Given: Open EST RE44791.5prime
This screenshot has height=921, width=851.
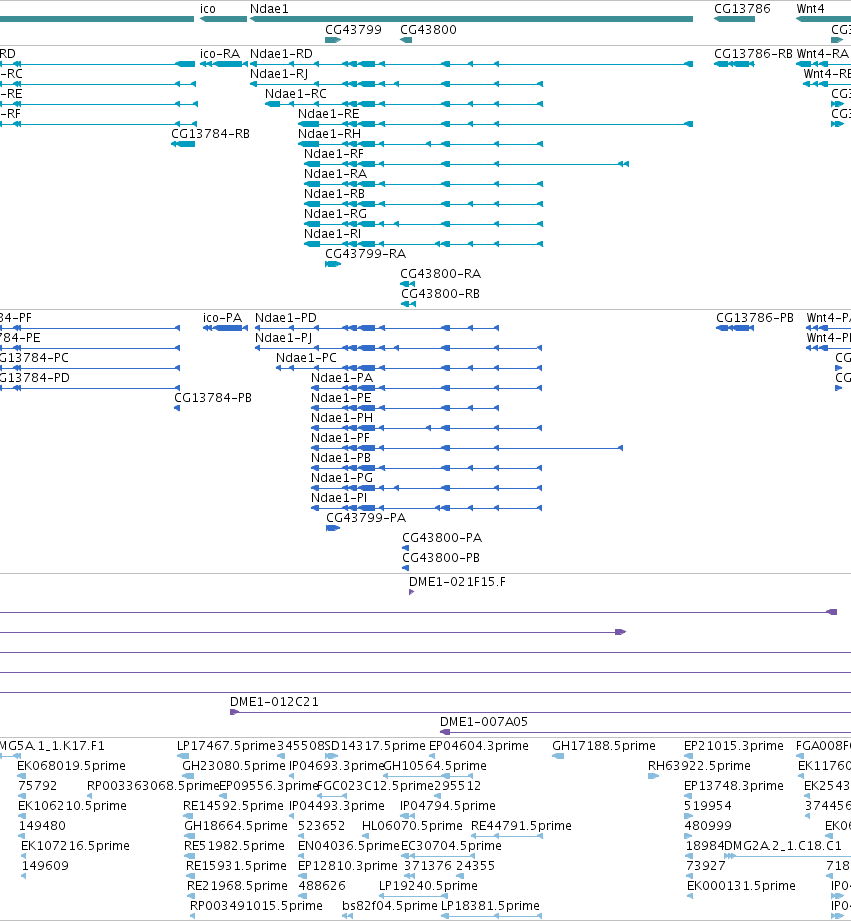Looking at the screenshot, I should point(521,826).
